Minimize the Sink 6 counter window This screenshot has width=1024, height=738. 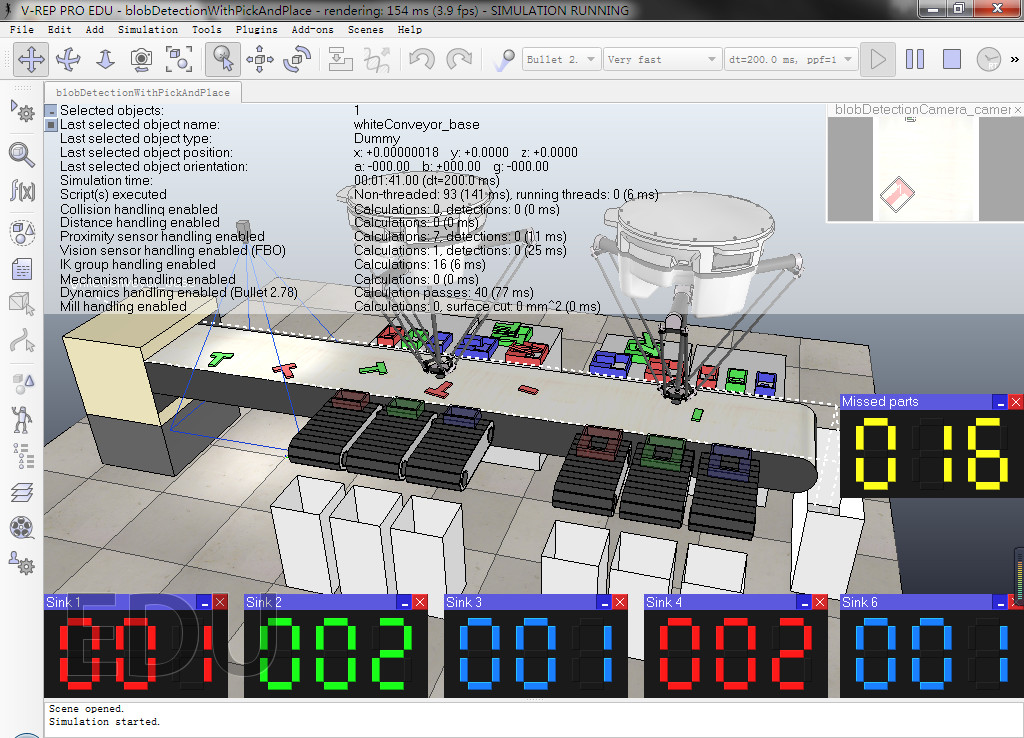pyautogui.click(x=1000, y=602)
